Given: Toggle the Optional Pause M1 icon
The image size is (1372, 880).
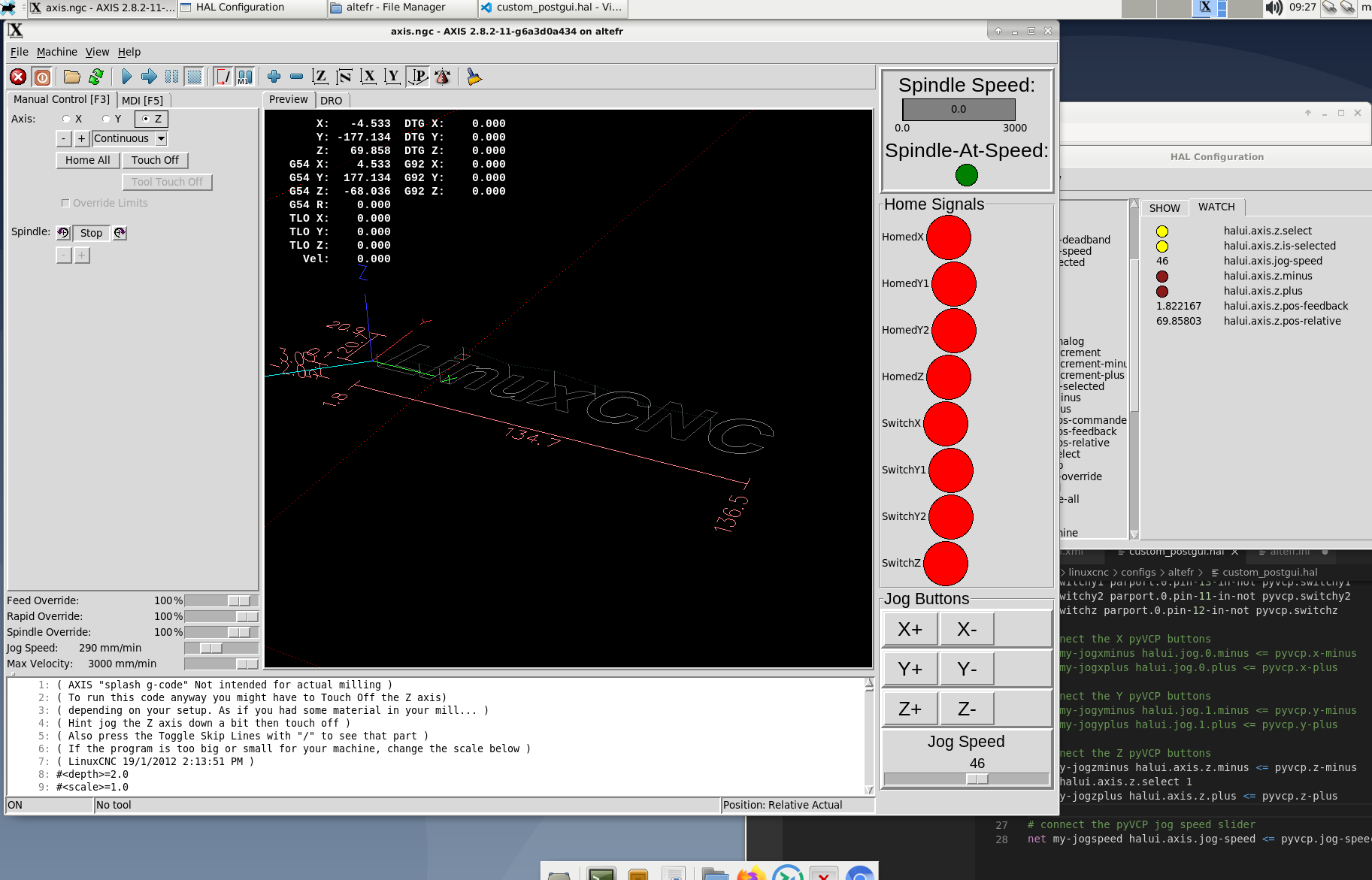Looking at the screenshot, I should pos(245,77).
